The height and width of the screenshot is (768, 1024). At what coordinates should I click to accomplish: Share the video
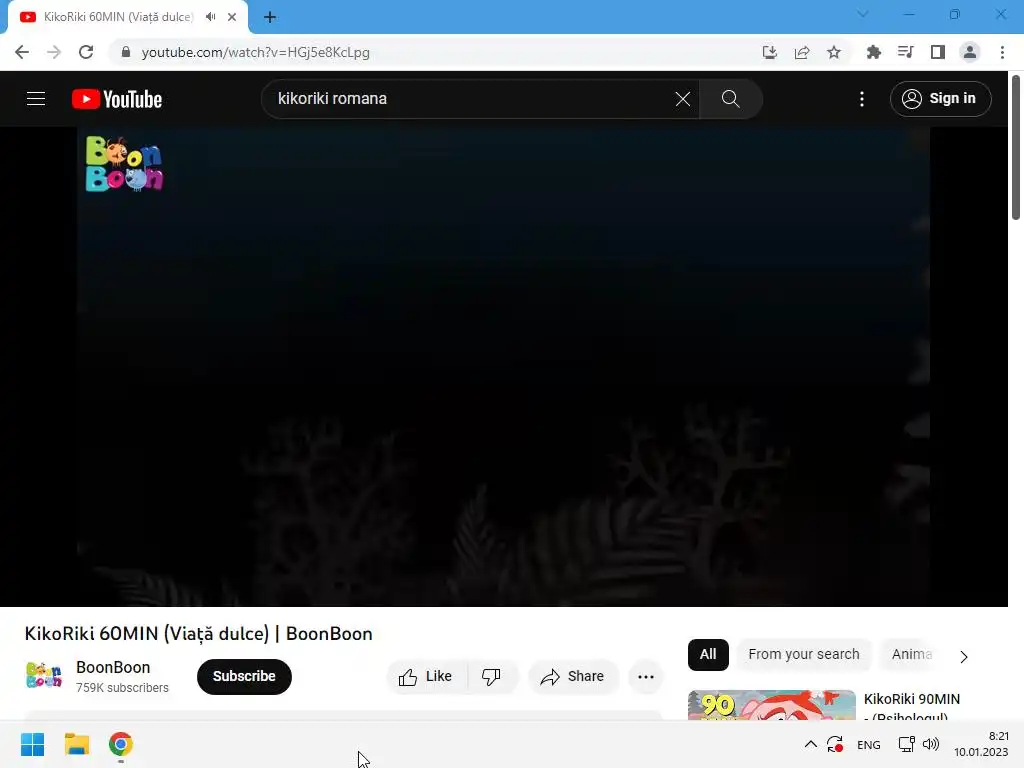point(573,677)
